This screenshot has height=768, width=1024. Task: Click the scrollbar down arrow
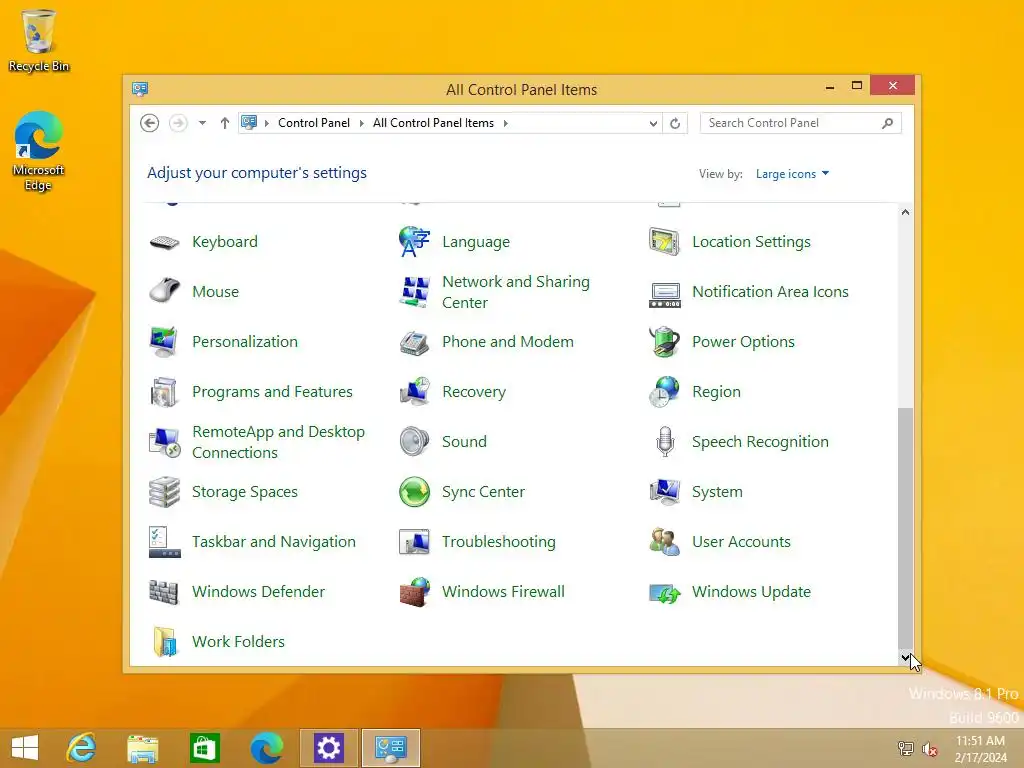tap(905, 657)
